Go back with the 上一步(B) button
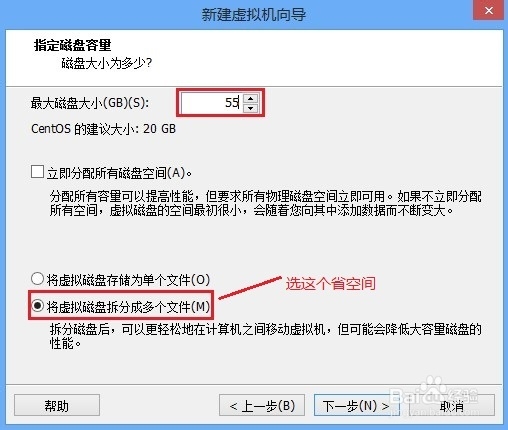The image size is (508, 430). (262, 406)
